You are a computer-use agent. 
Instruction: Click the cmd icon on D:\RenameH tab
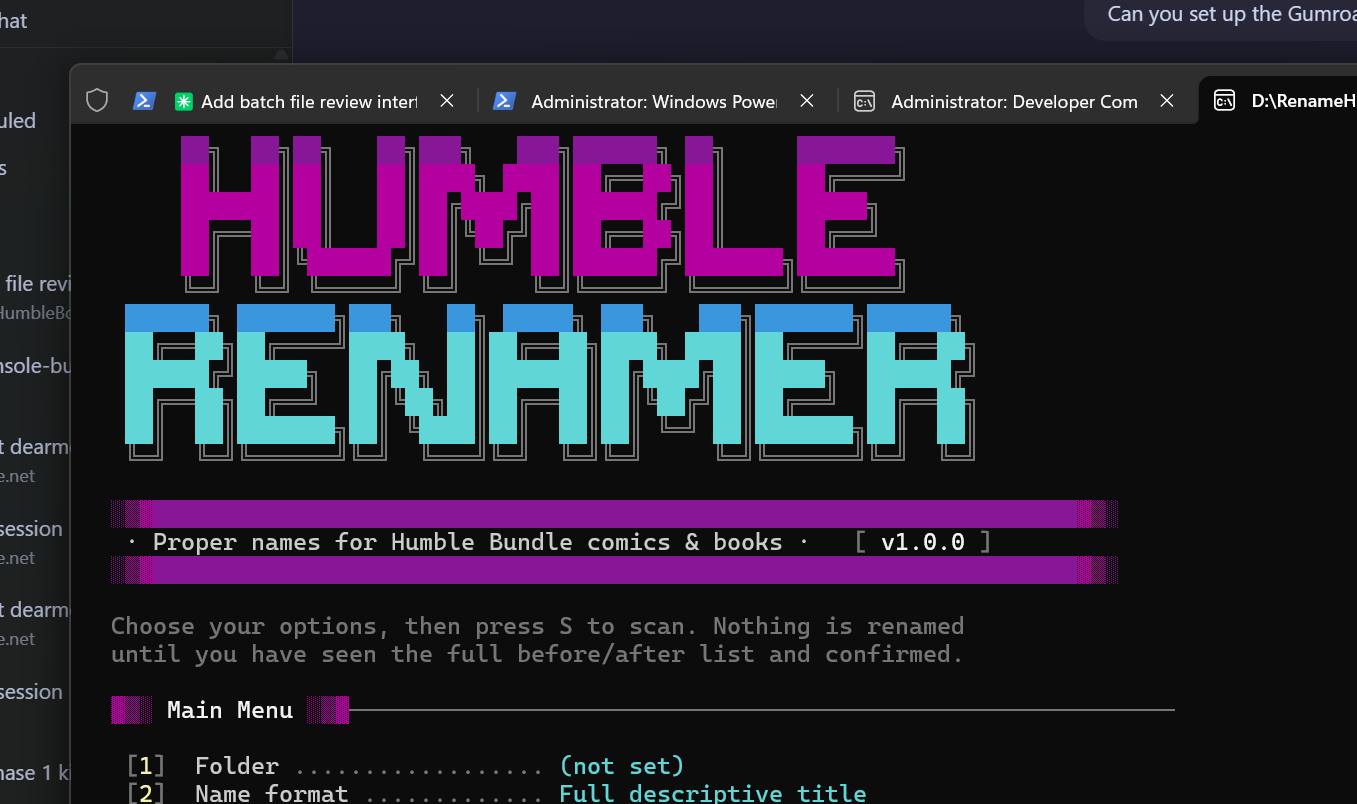tap(1224, 101)
